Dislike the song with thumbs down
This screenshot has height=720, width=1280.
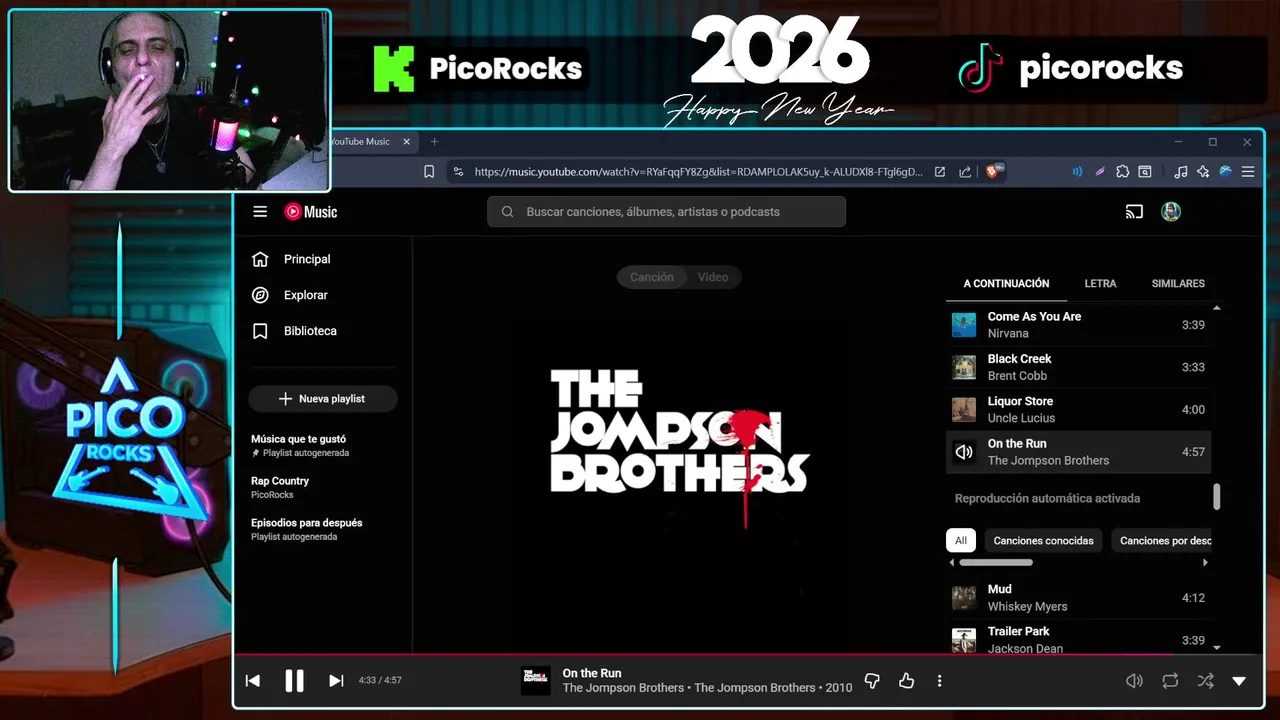point(872,681)
